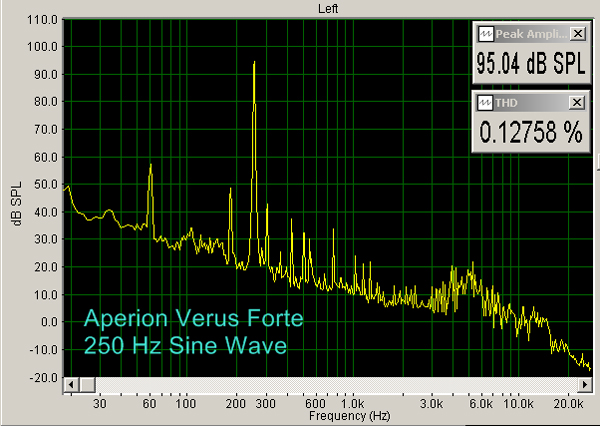Image resolution: width=600 pixels, height=426 pixels.
Task: Click the 1.0k frequency axis label
Action: coord(352,403)
